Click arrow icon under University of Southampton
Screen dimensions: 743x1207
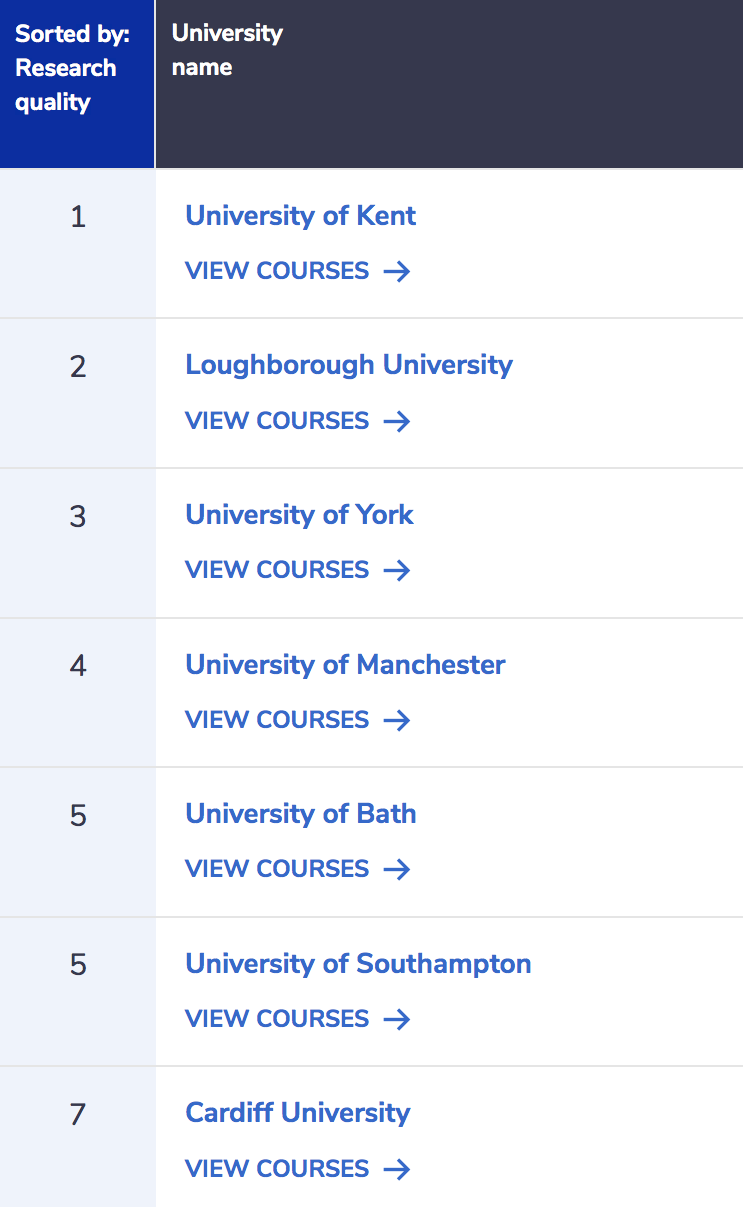[x=397, y=1019]
